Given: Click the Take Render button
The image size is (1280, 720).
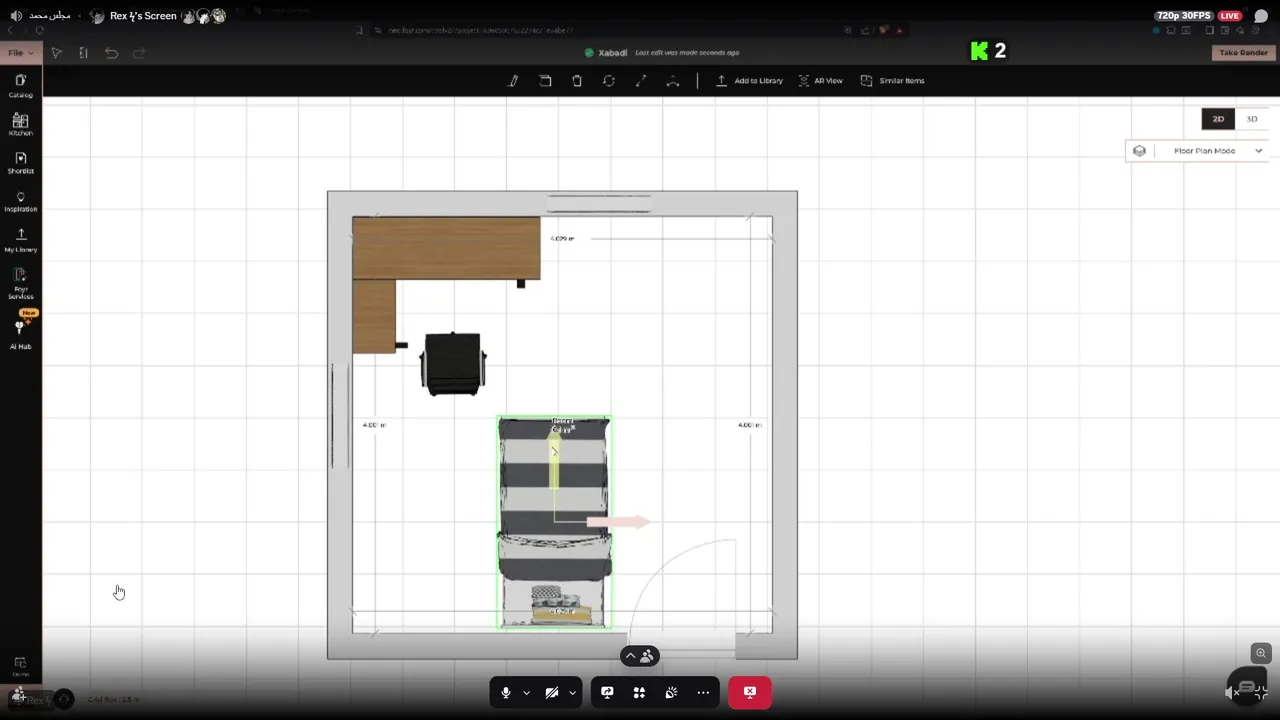Looking at the screenshot, I should tap(1243, 53).
